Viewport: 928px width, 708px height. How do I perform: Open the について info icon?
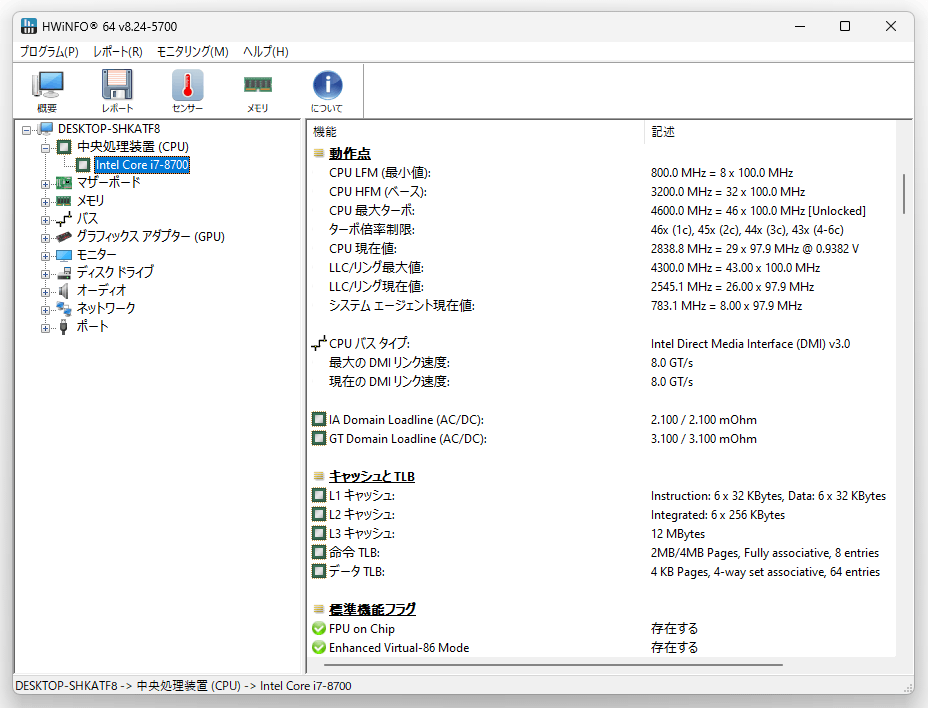tap(327, 91)
